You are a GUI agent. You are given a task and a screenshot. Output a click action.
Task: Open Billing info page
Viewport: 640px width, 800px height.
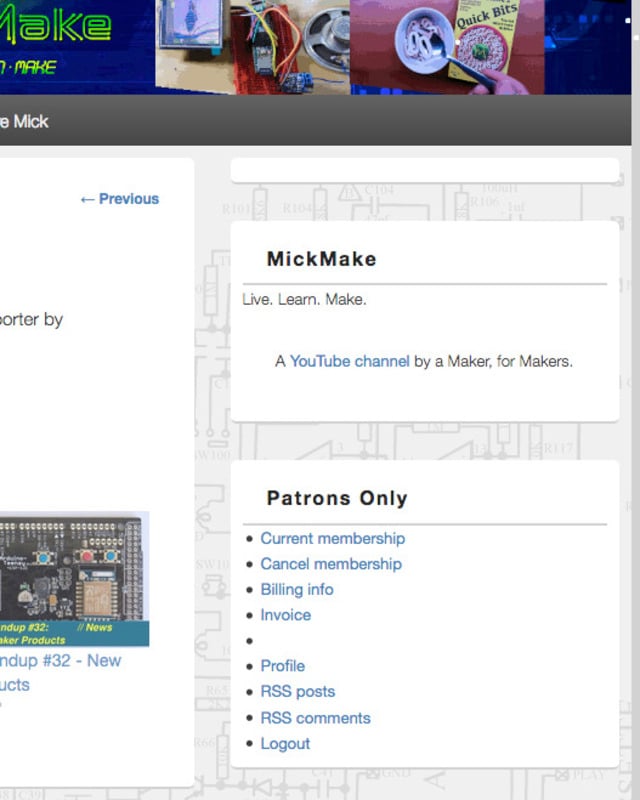[x=297, y=589]
